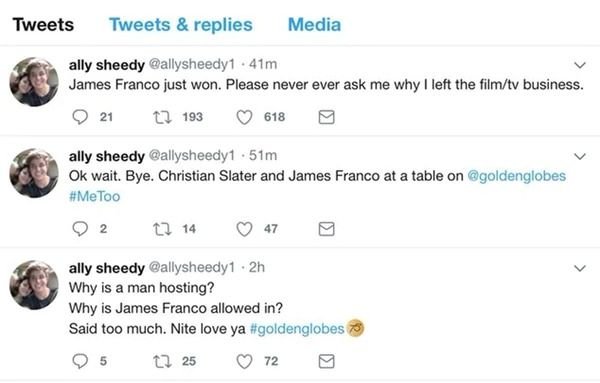Send 'James Franco just won' tweet via message

coord(326,117)
